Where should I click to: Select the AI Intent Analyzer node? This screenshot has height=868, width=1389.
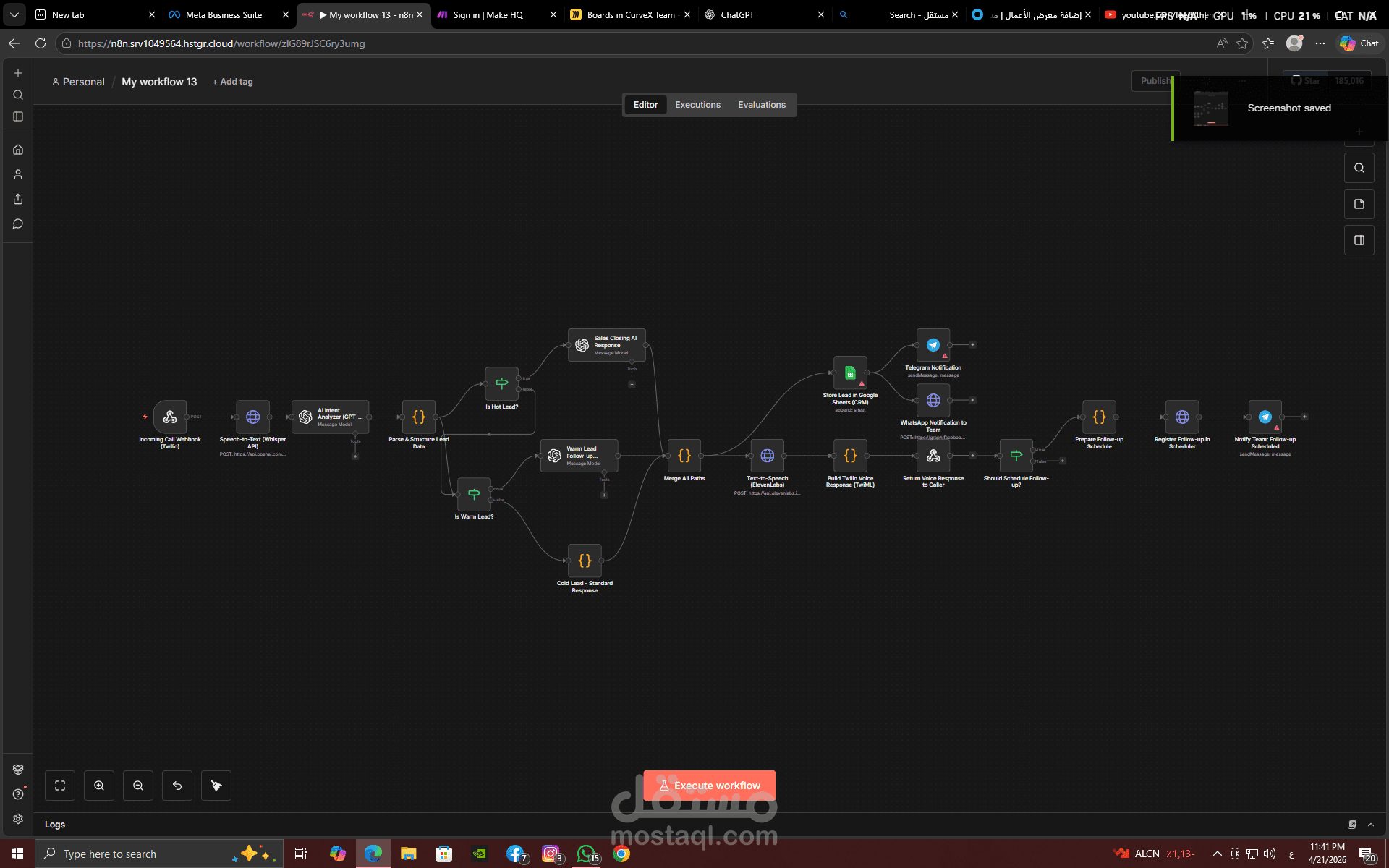click(331, 417)
